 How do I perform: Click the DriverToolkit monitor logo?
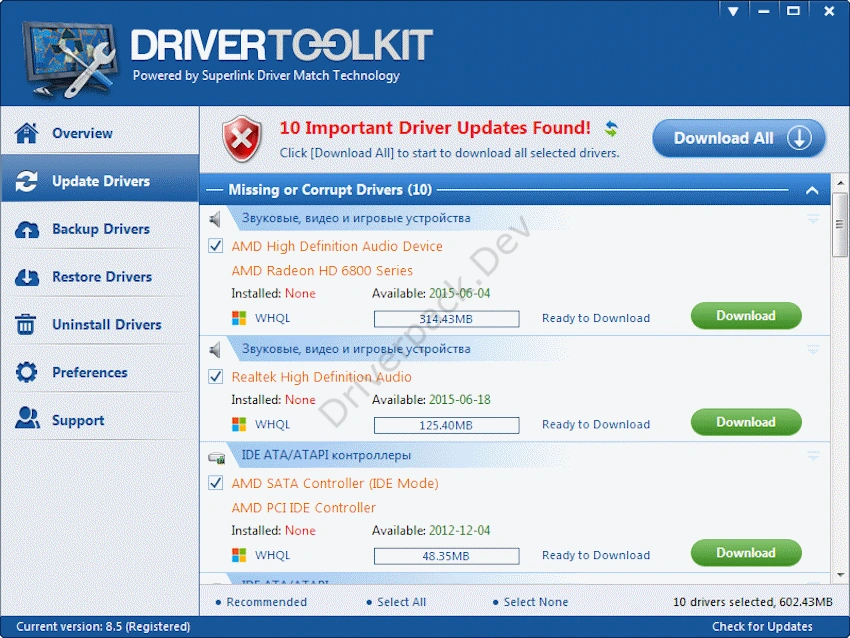tap(69, 59)
